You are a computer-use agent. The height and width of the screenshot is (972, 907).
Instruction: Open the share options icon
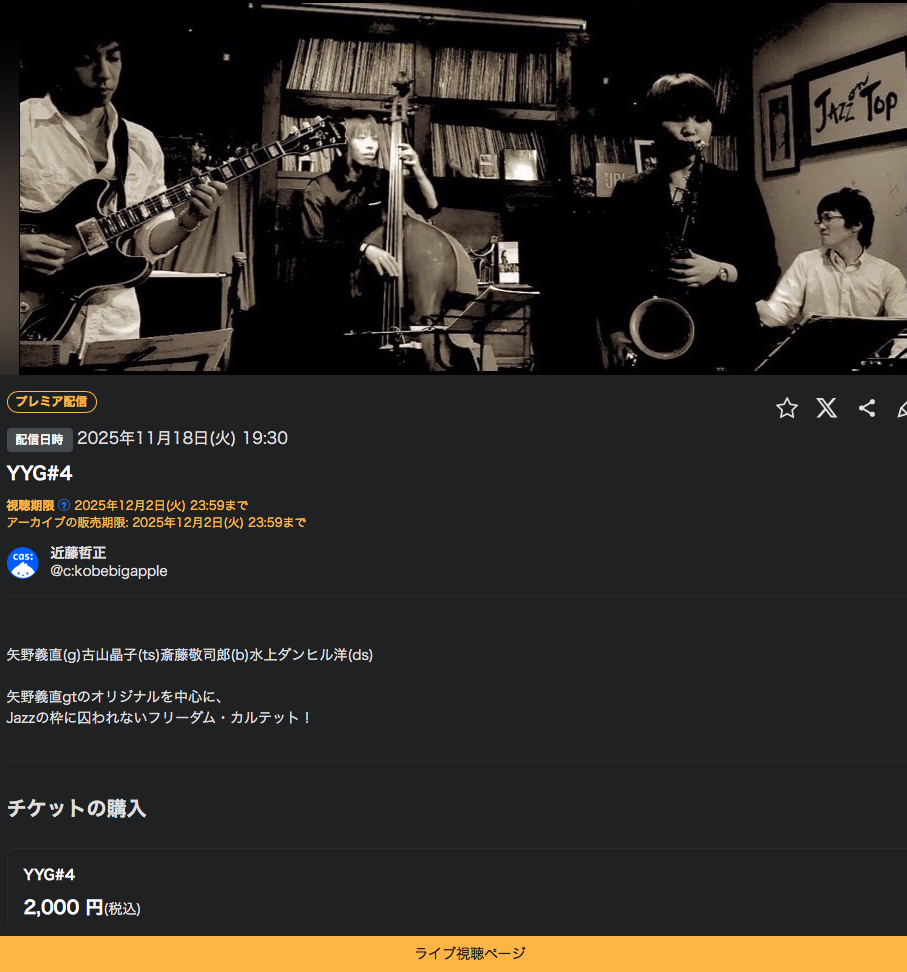pyautogui.click(x=867, y=408)
